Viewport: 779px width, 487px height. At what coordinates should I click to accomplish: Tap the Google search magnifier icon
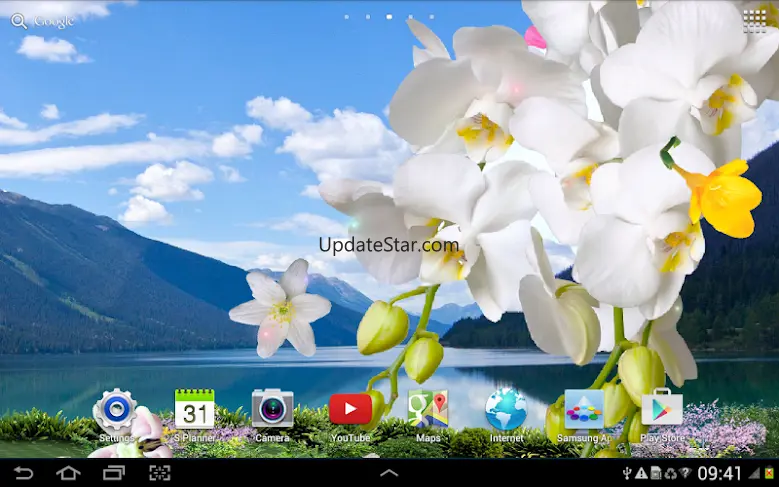tap(19, 21)
